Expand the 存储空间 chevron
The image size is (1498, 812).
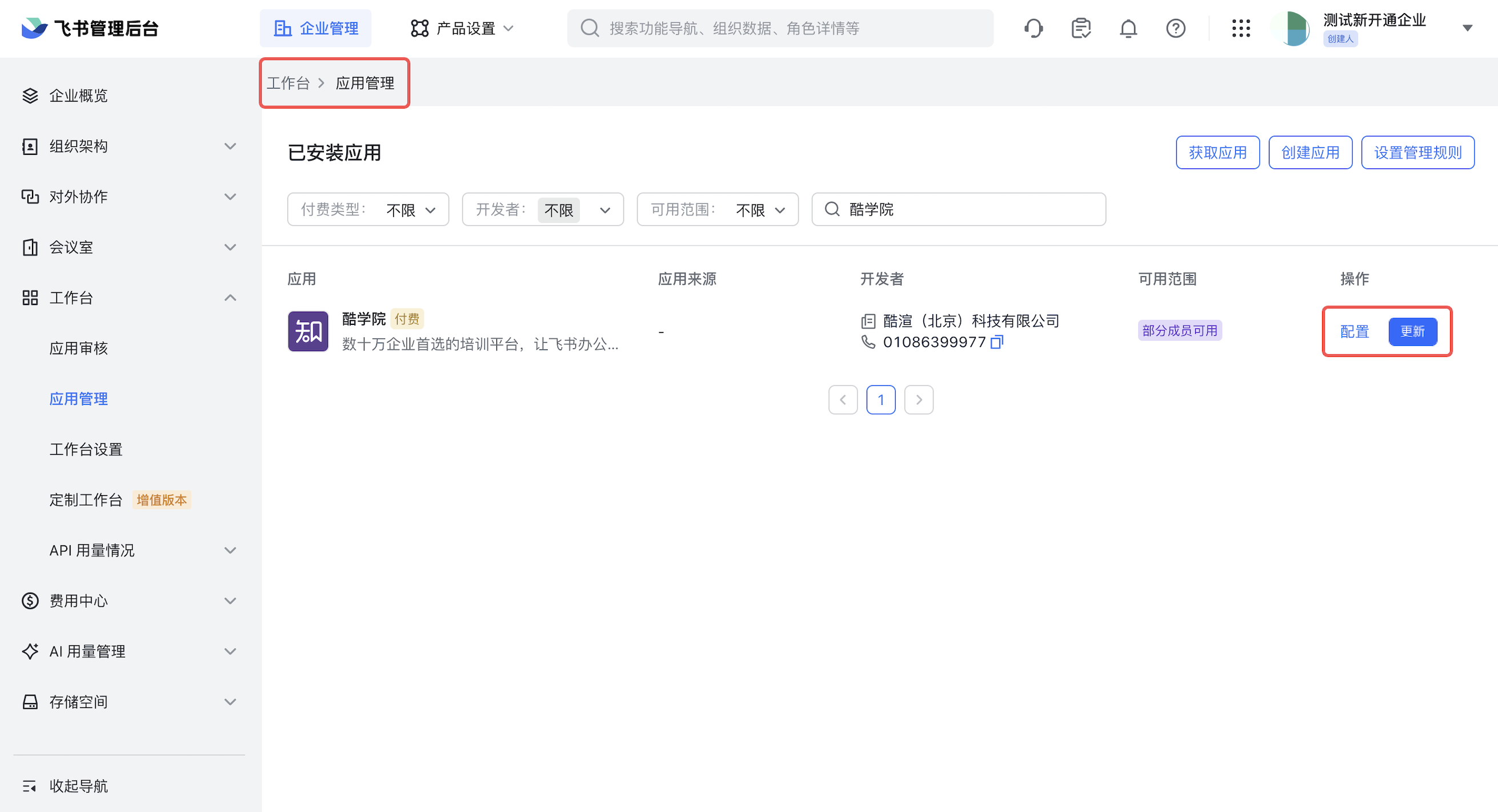(230, 702)
